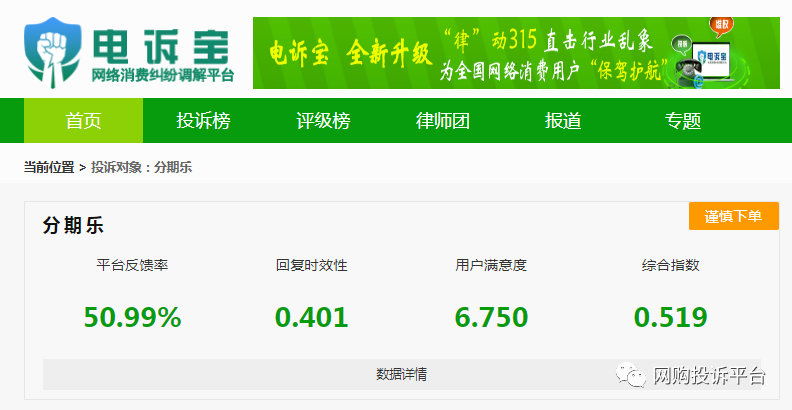Viewport: 792px width, 410px height.
Task: Click the 回复时效性 label
Action: [312, 265]
